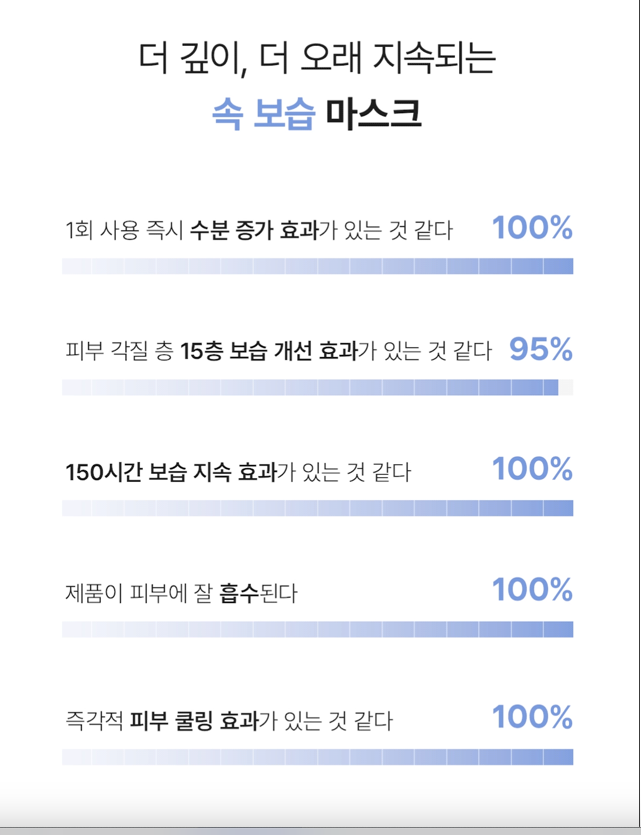Image resolution: width=641 pixels, height=835 pixels.
Task: Click the bold "15층 보습 개선 효과" phrase
Action: click(268, 351)
